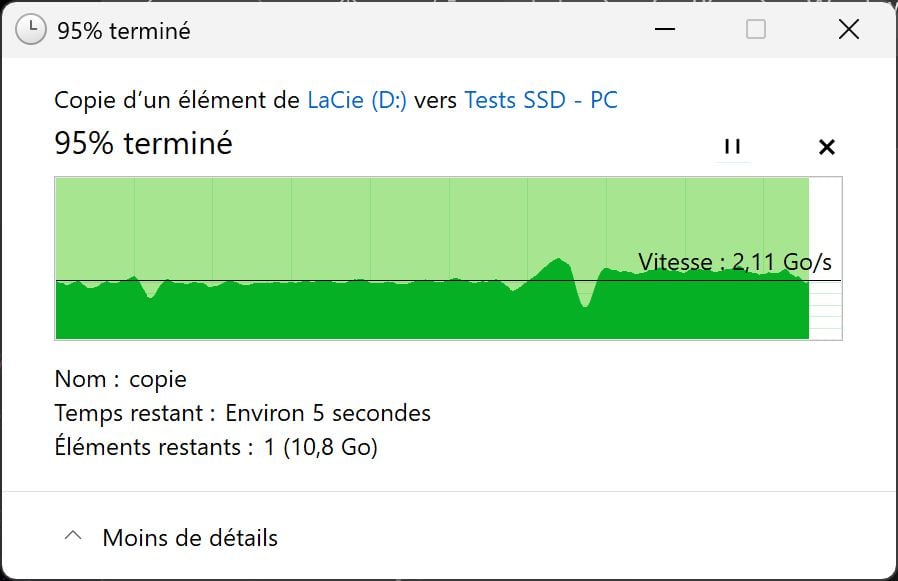Select the 95% terminé heading
Screen dimensions: 898x581
[x=144, y=143]
